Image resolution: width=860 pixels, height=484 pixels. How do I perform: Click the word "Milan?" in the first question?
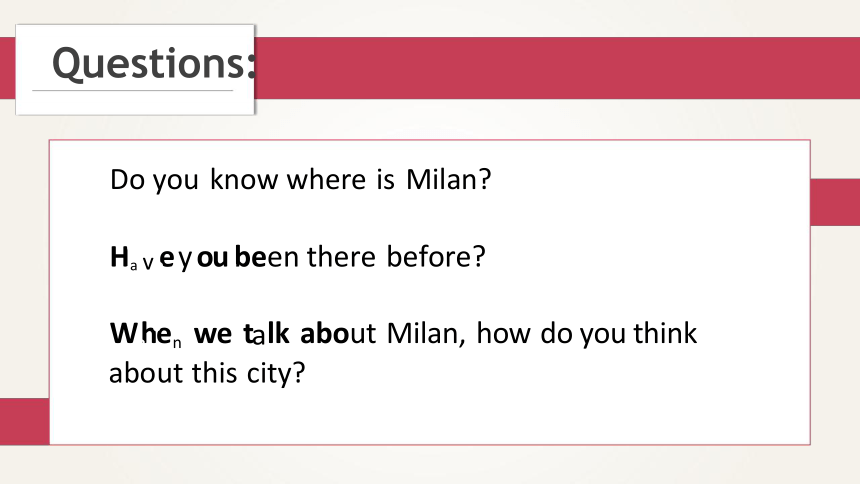(x=449, y=179)
